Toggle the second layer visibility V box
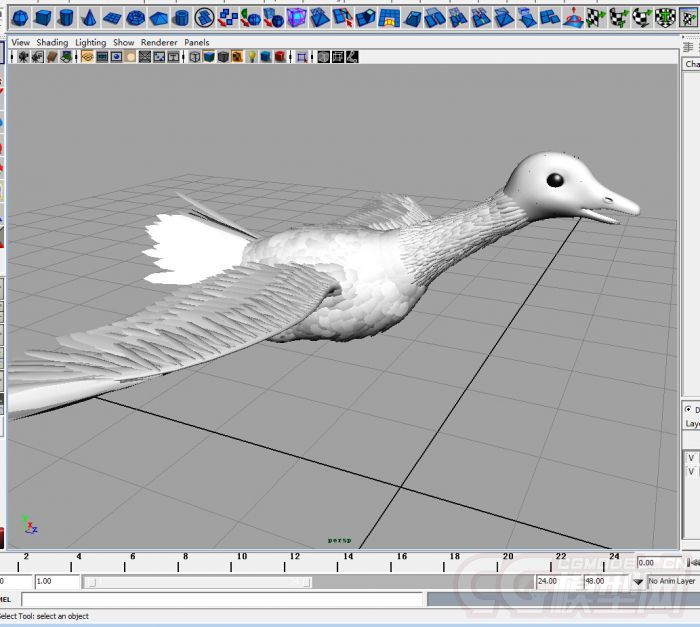Image resolution: width=700 pixels, height=627 pixels. click(x=691, y=471)
